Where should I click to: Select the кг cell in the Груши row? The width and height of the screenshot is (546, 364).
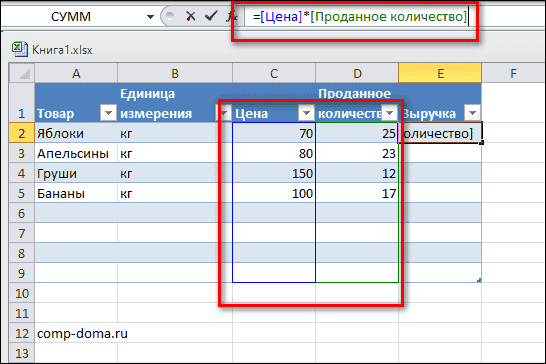[175, 173]
